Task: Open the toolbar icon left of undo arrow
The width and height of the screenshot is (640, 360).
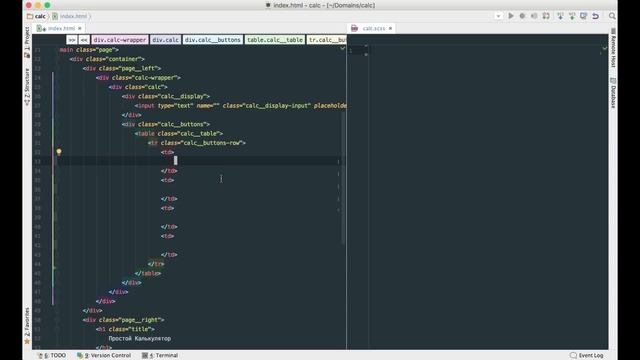Action: pyautogui.click(x=584, y=16)
